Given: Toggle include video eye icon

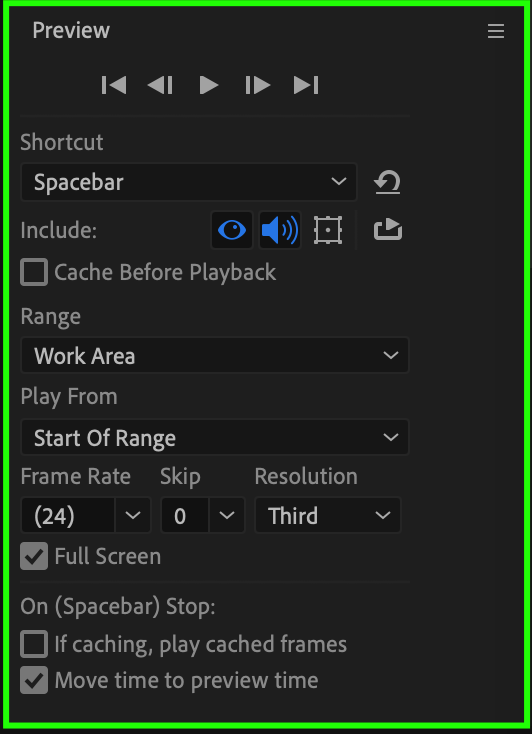Looking at the screenshot, I should coord(232,230).
